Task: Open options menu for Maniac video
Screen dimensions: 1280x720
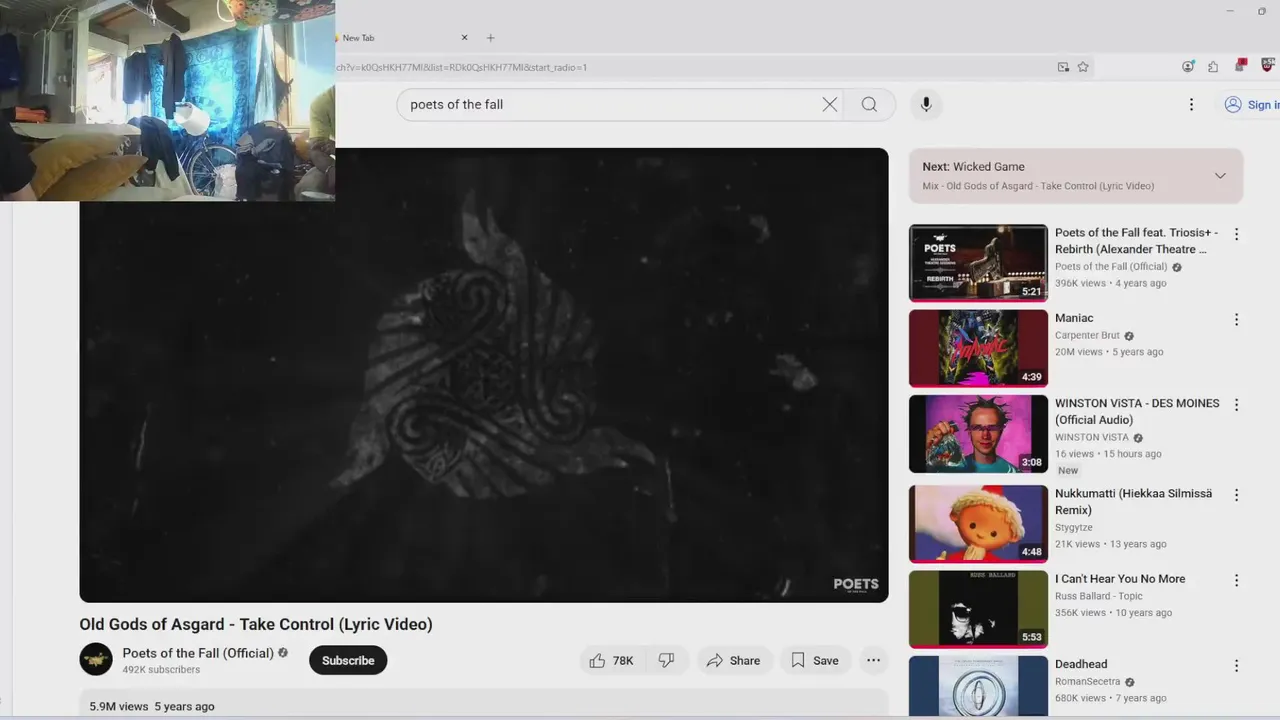Action: [x=1236, y=320]
